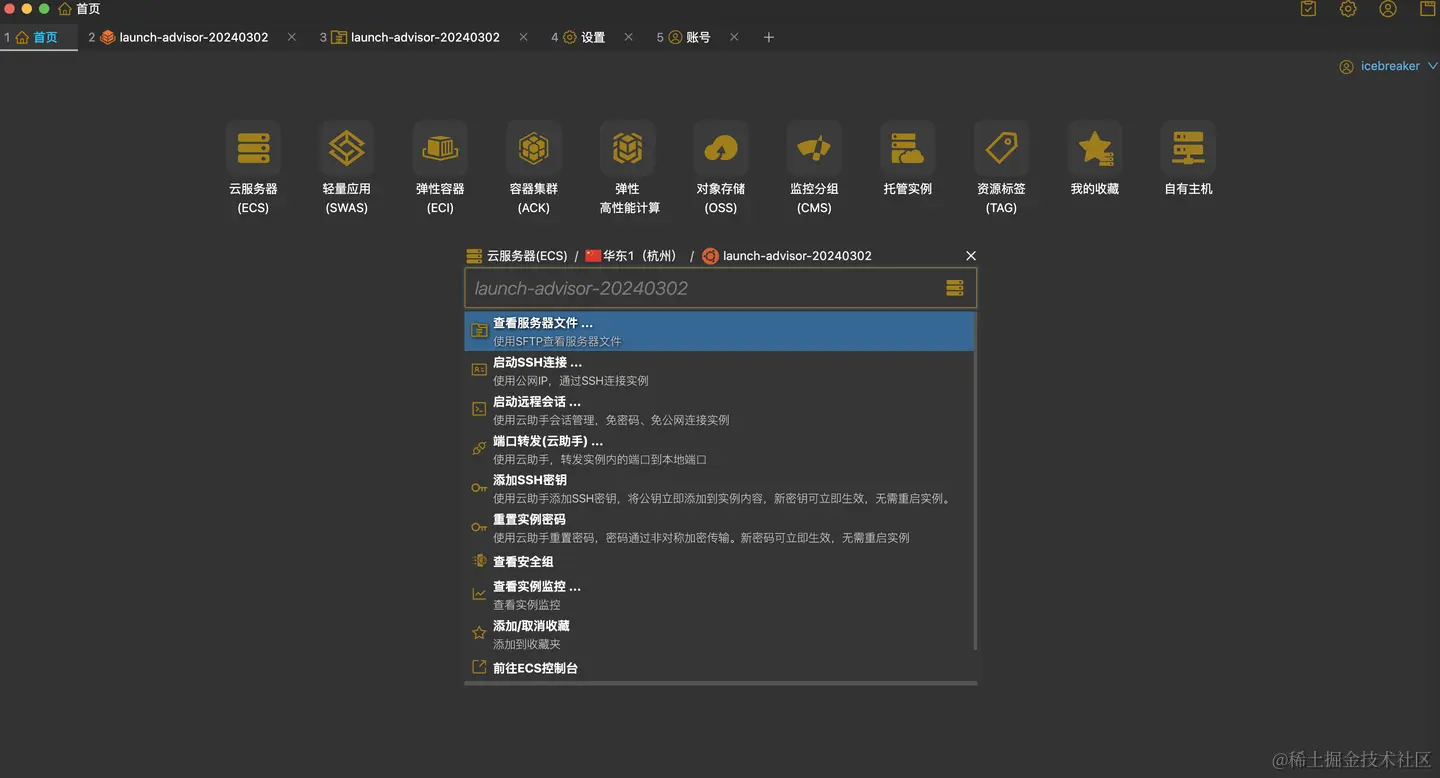Click the clipboard icon in top-right toolbar
1440x778 pixels.
[x=1308, y=9]
